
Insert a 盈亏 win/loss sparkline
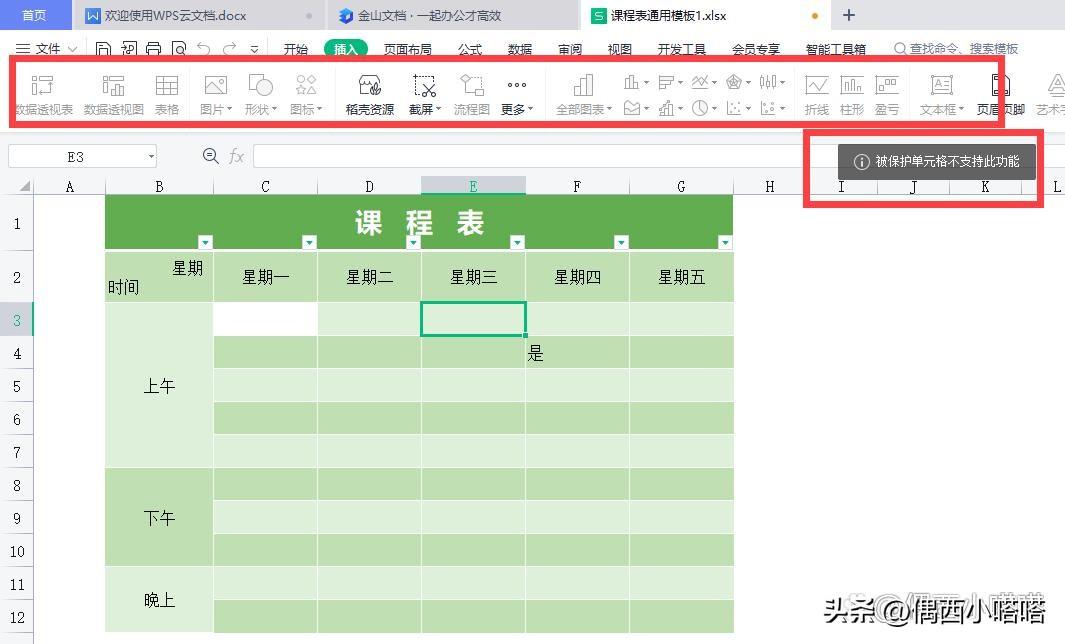887,94
